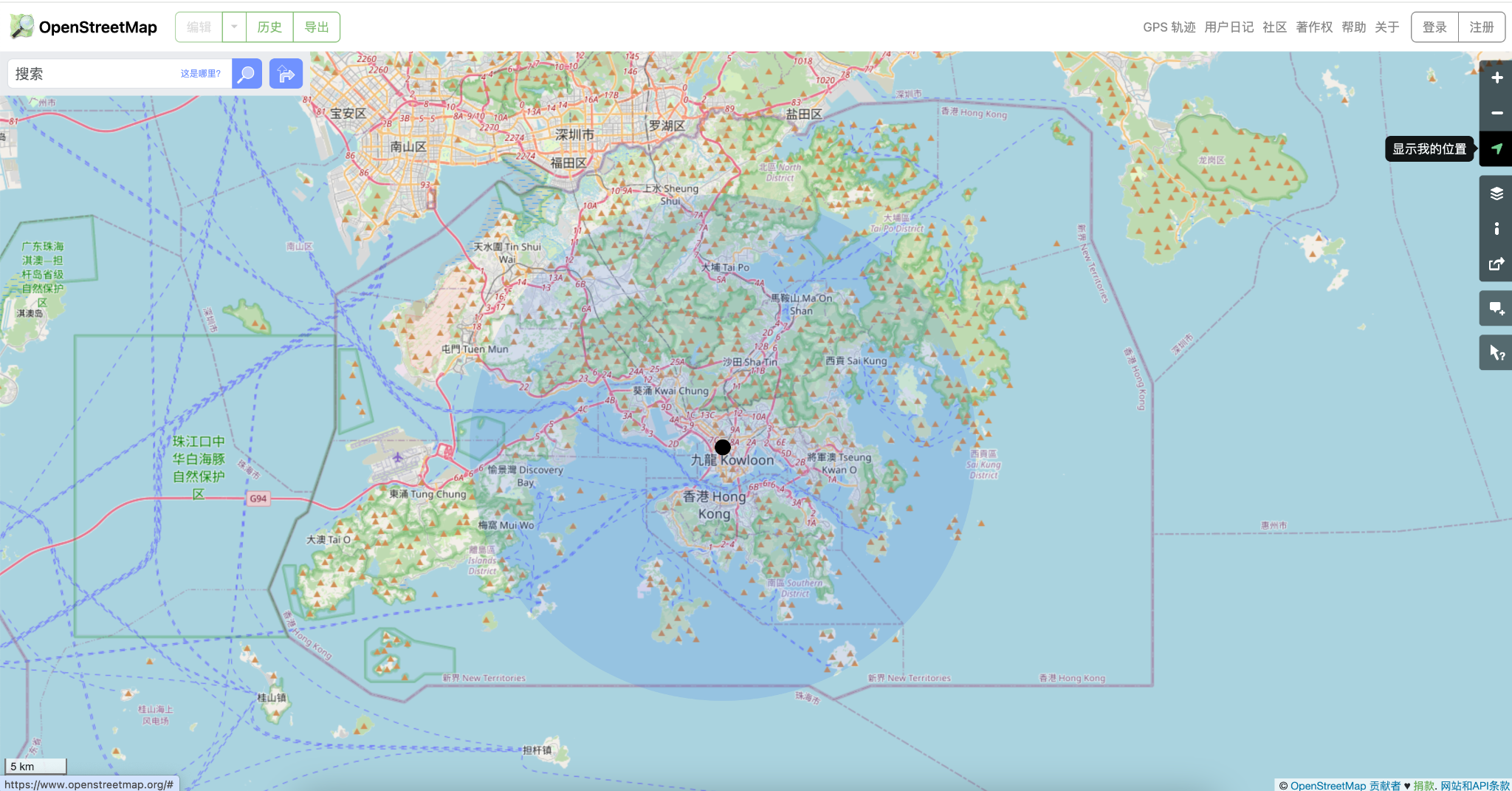Image resolution: width=1512 pixels, height=791 pixels.
Task: Open the 历史 history tab
Action: (x=269, y=27)
